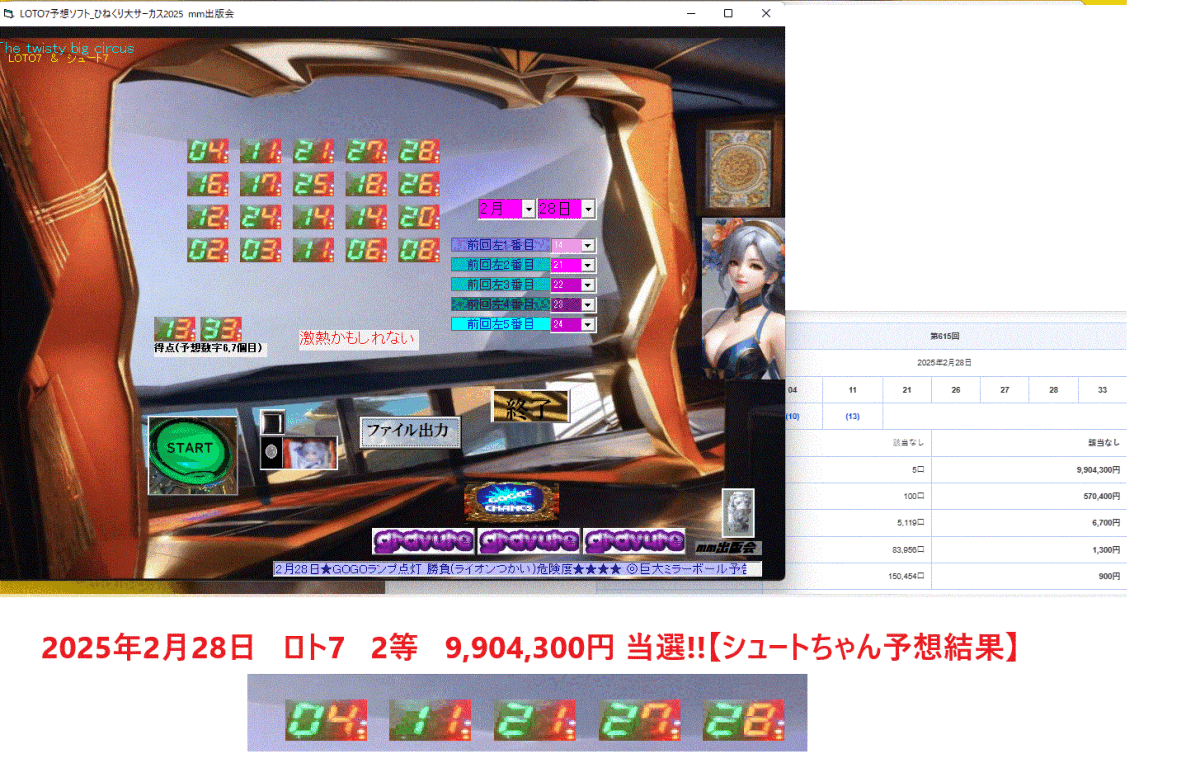Open the 2月 month dropdown
The height and width of the screenshot is (768, 1200).
pyautogui.click(x=528, y=209)
